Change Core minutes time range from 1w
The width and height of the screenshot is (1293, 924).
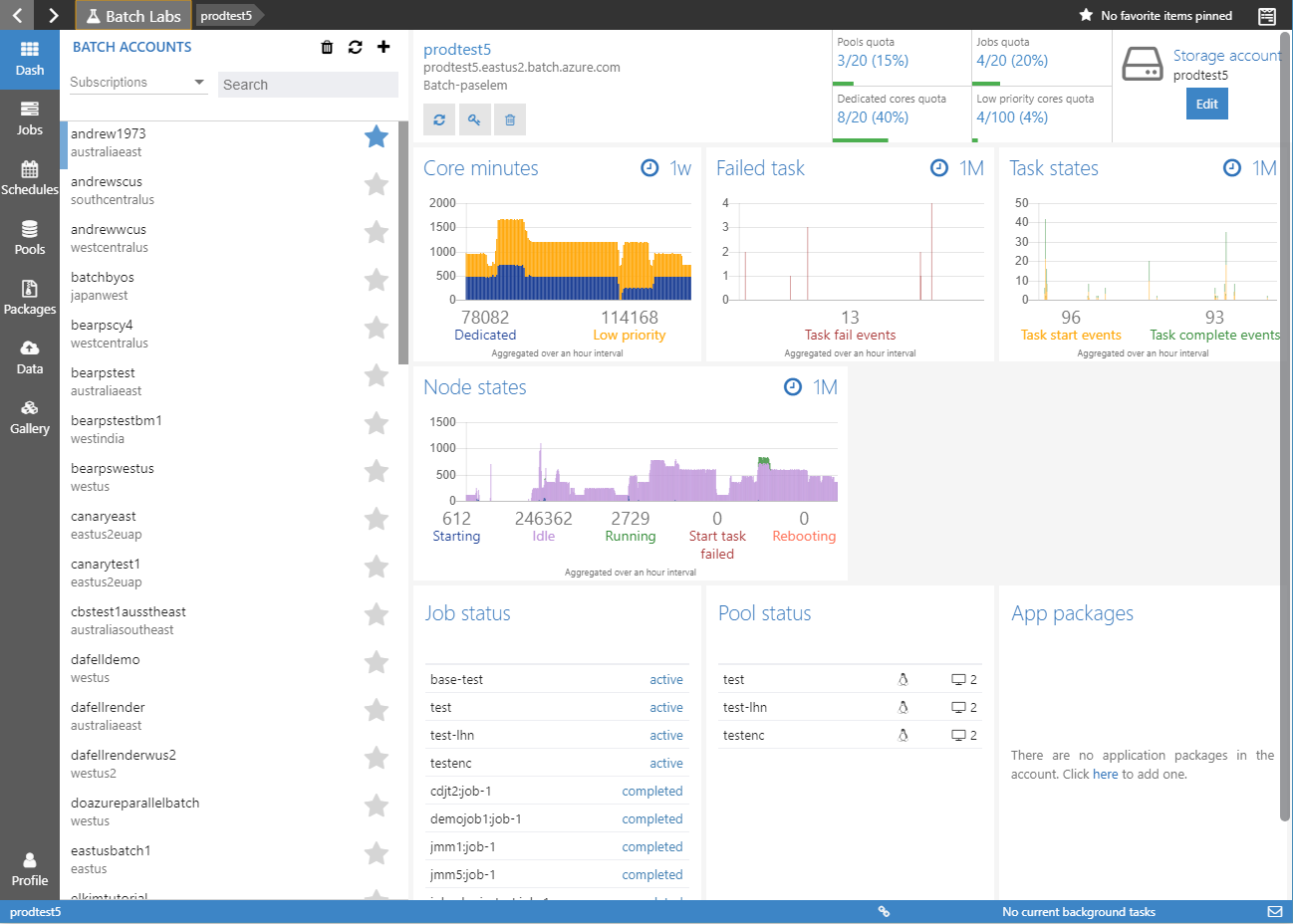667,168
